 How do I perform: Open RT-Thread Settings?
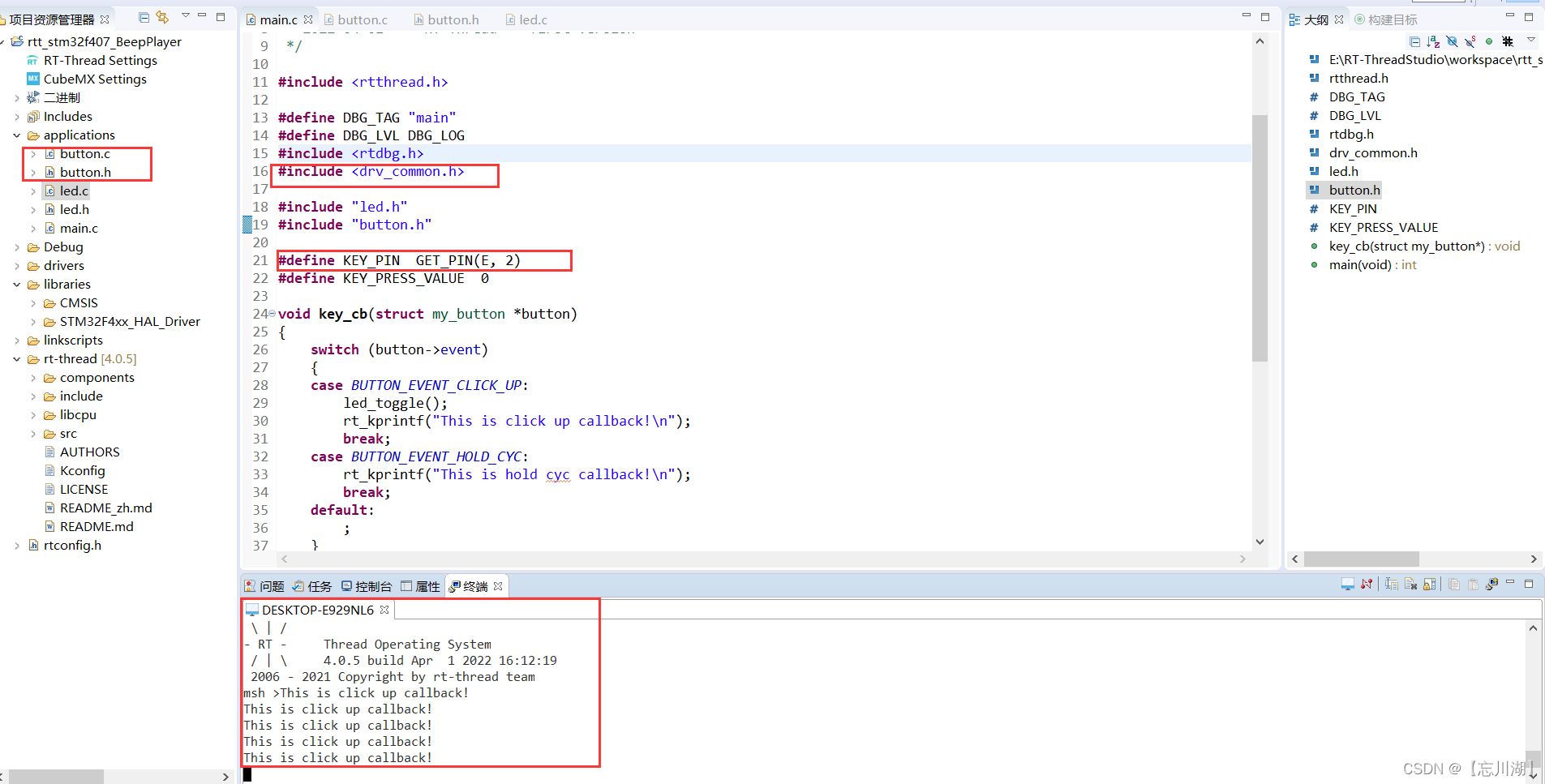coord(100,60)
